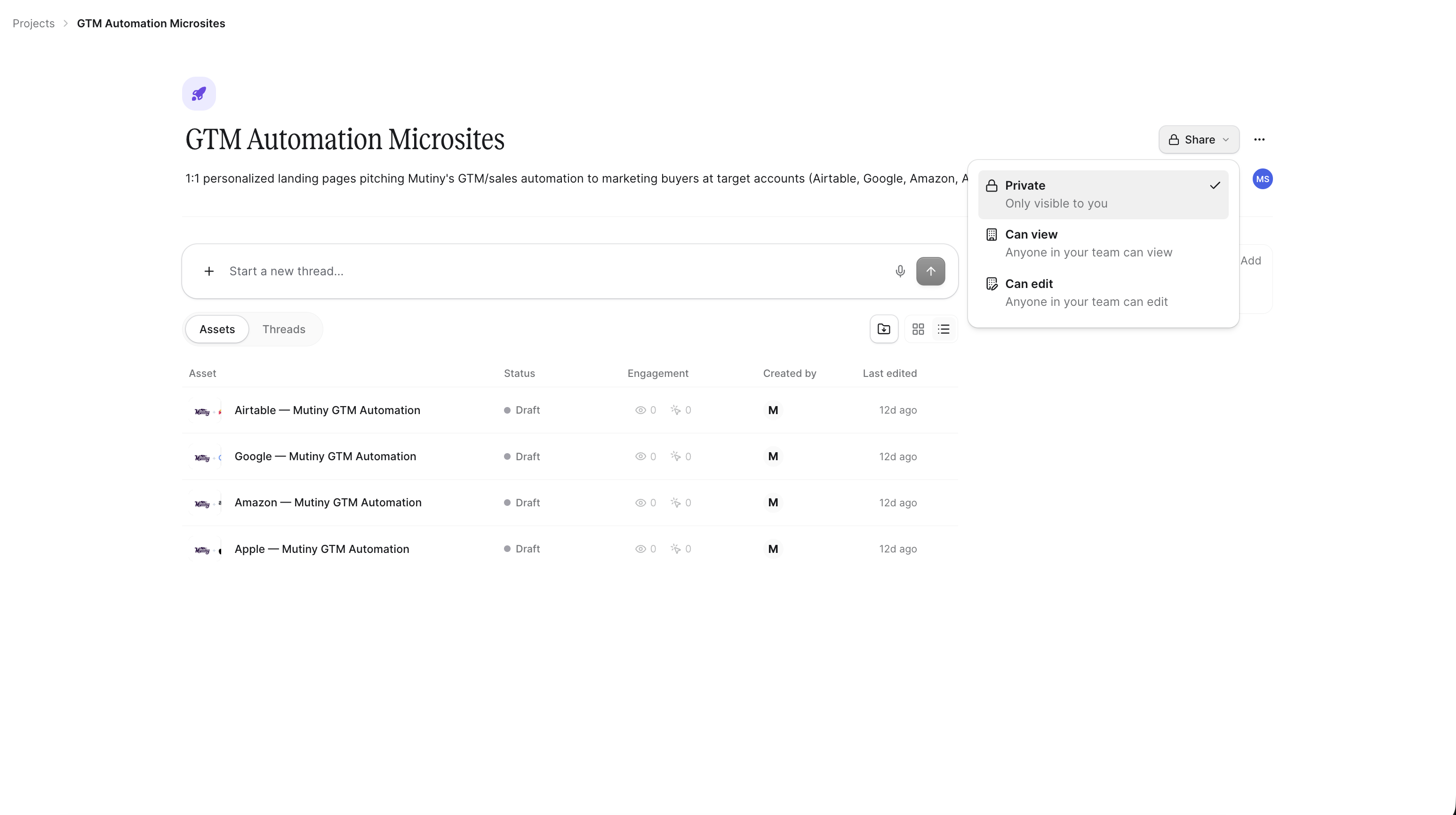Open Apple — Mutiny GTM Automation asset
This screenshot has width=1456, height=815.
pos(321,549)
